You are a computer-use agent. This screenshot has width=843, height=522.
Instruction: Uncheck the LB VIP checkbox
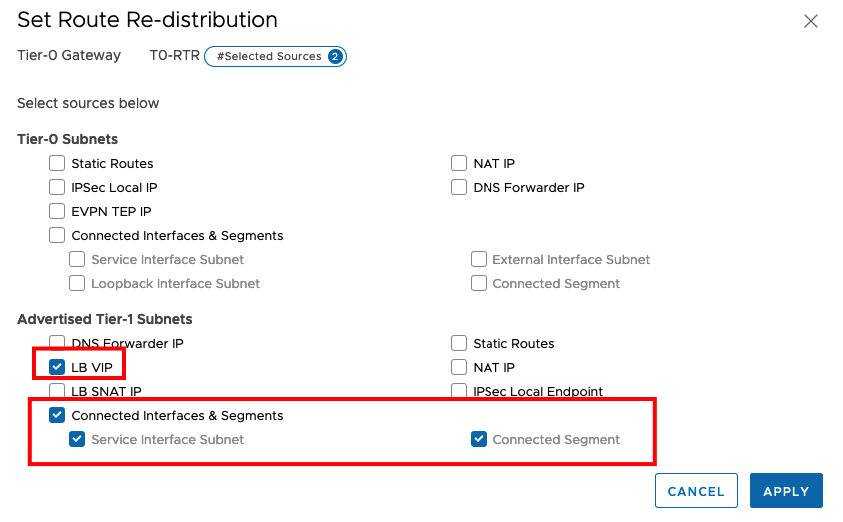click(57, 367)
